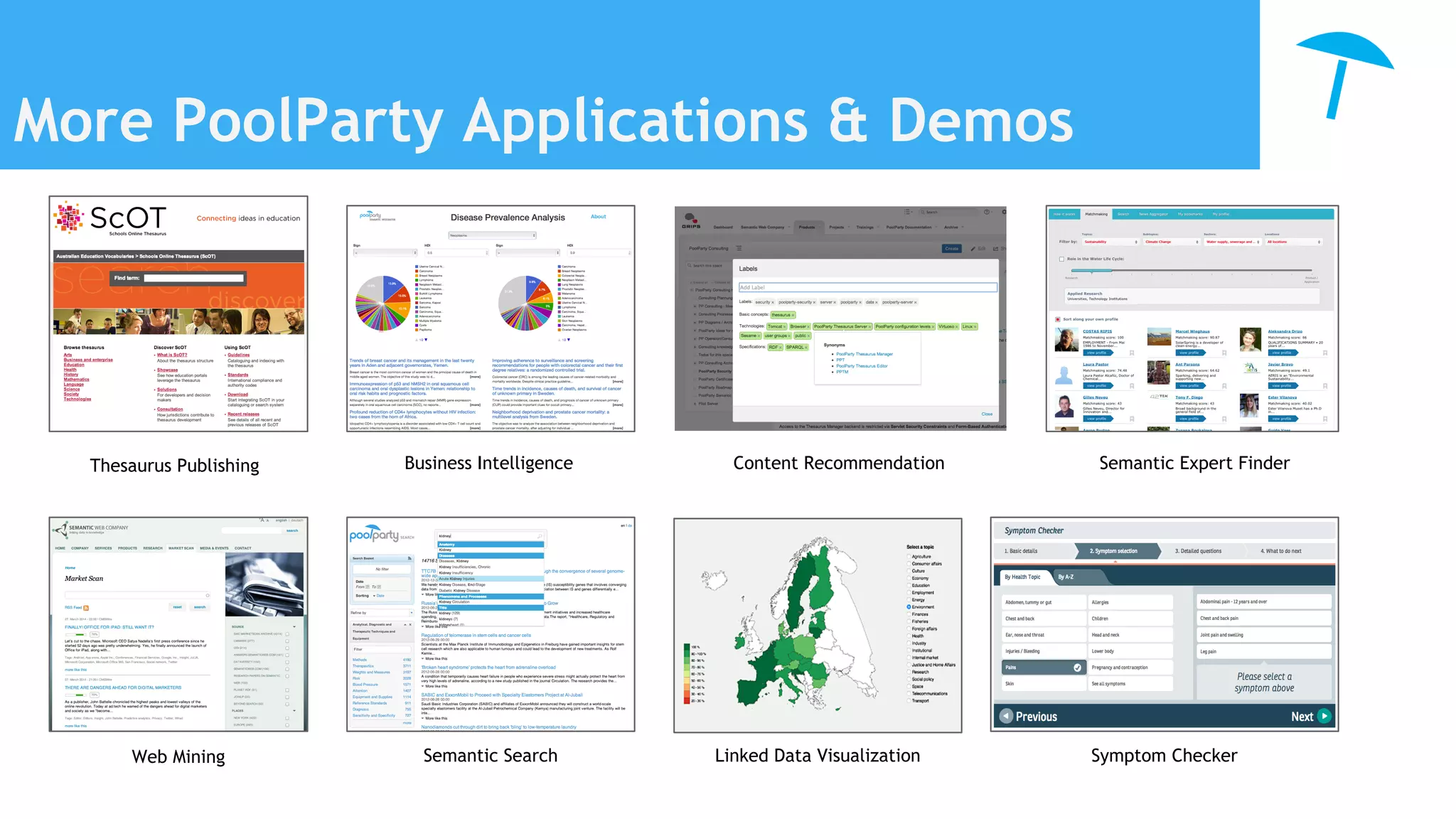Click the RSS icon on the Search Basket header
Screen dimensions: 1456x819
point(409,558)
